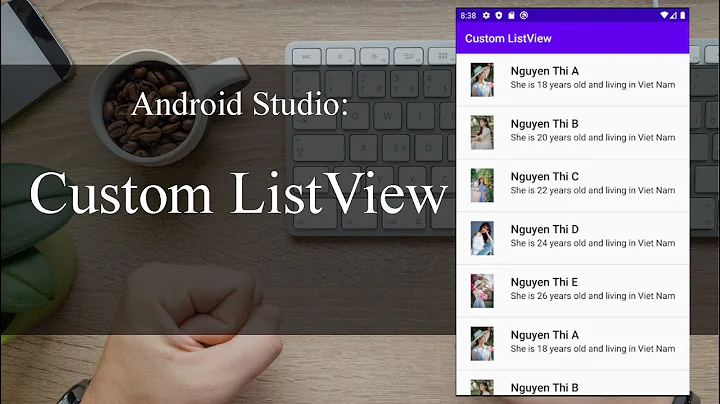Select Nguyen Thi C name
This screenshot has height=404, width=720.
click(x=545, y=177)
